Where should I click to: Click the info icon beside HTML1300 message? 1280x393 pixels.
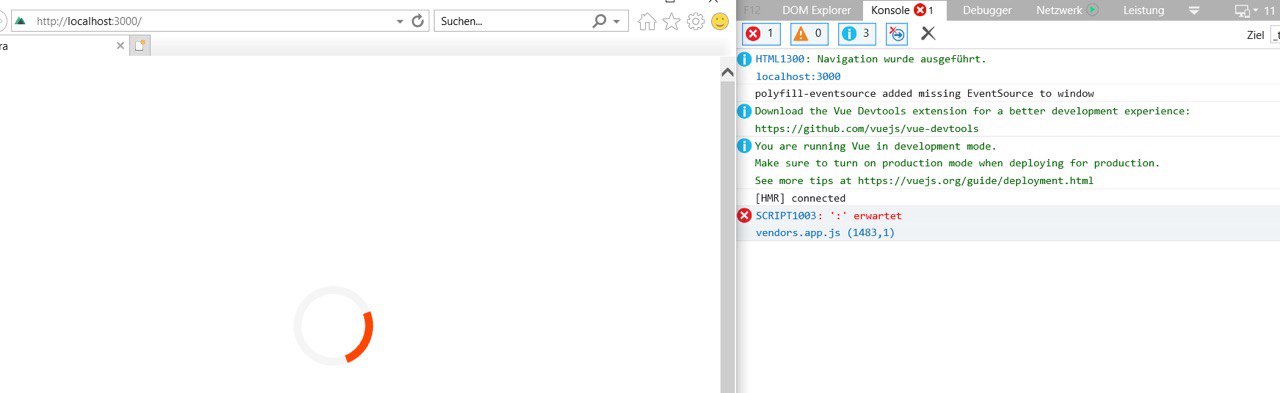coord(744,59)
